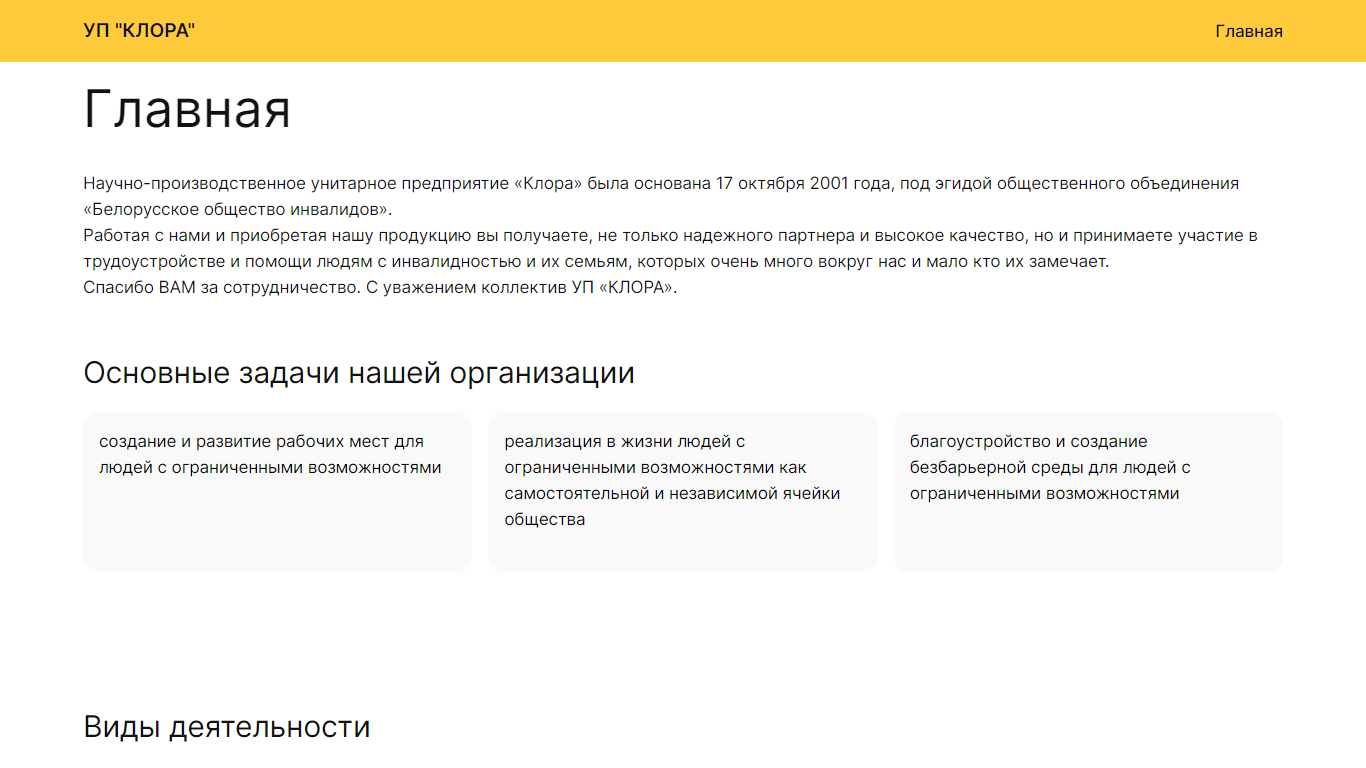This screenshot has height=768, width=1366.
Task: Click the text «Белорусское общество инвалидов».
Action: 238,210
